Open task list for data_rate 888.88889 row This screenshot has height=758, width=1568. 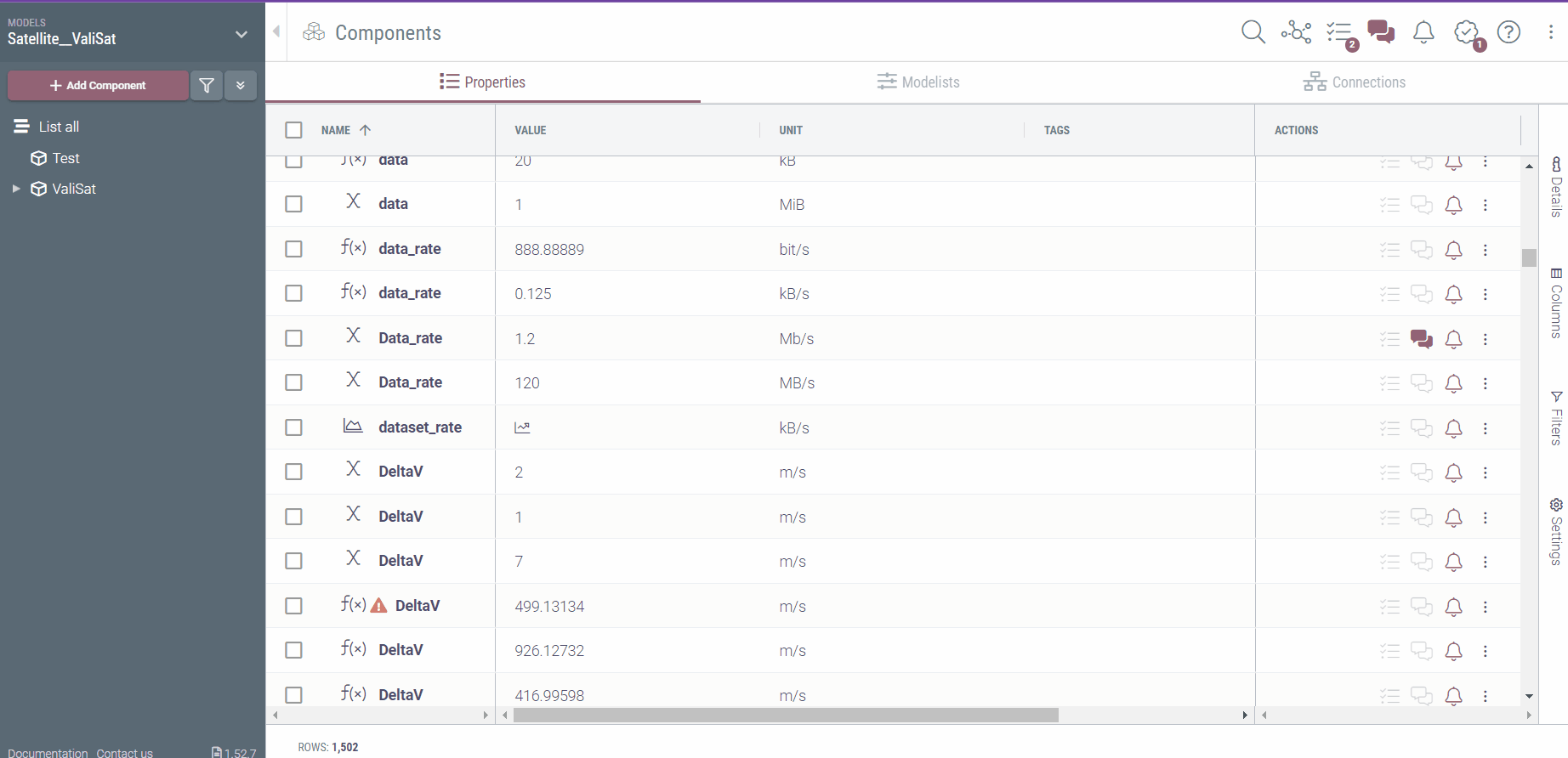1389,250
